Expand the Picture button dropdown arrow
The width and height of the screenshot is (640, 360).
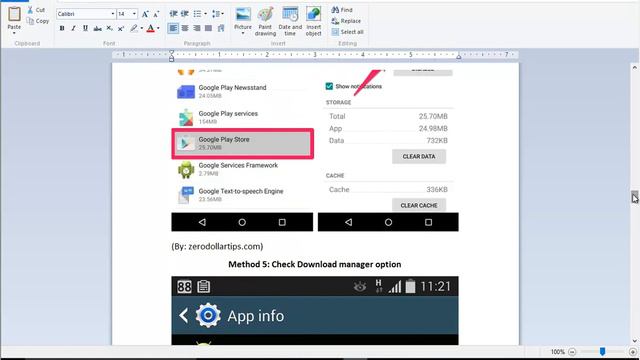click(243, 33)
